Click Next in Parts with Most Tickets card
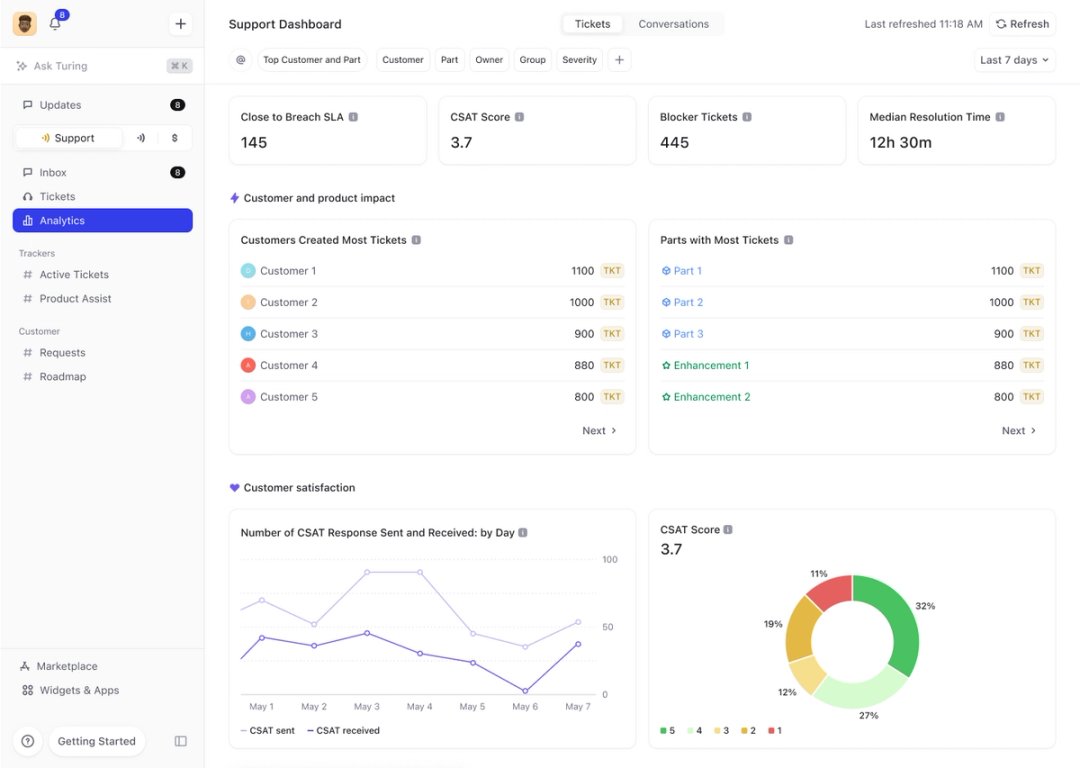Viewport: 1080px width, 768px height. click(1018, 430)
